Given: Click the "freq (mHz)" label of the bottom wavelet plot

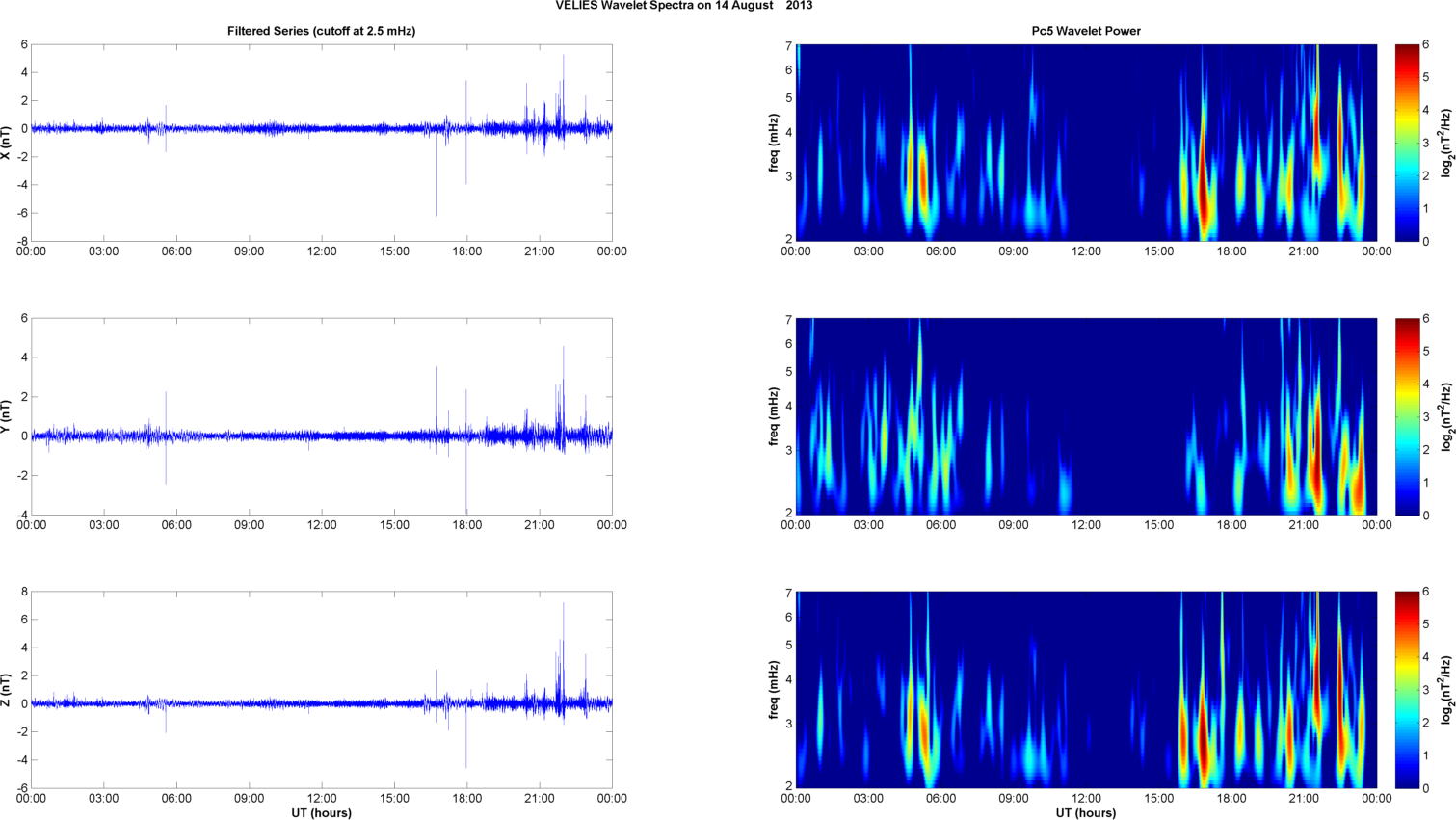Looking at the screenshot, I should tap(774, 690).
